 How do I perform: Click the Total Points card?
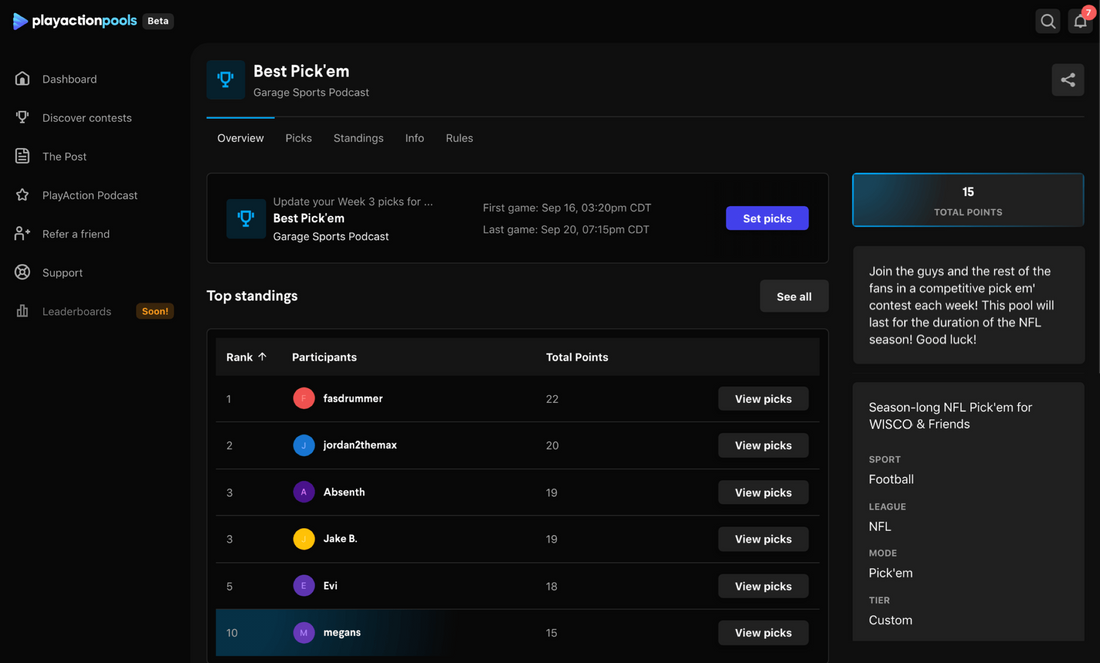[967, 200]
